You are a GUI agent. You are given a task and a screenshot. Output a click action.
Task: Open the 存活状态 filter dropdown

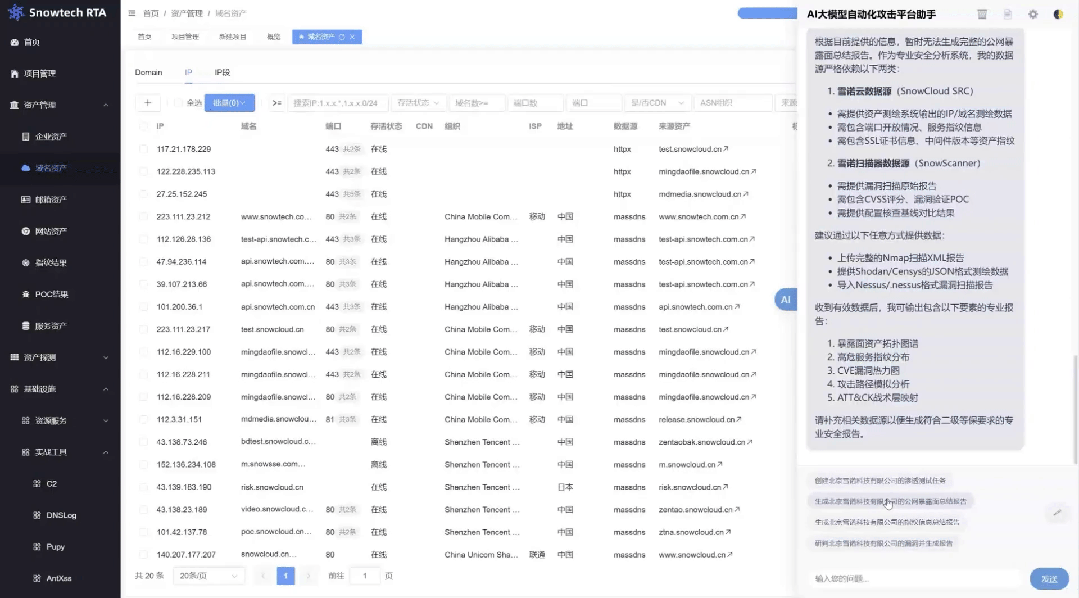click(x=418, y=103)
